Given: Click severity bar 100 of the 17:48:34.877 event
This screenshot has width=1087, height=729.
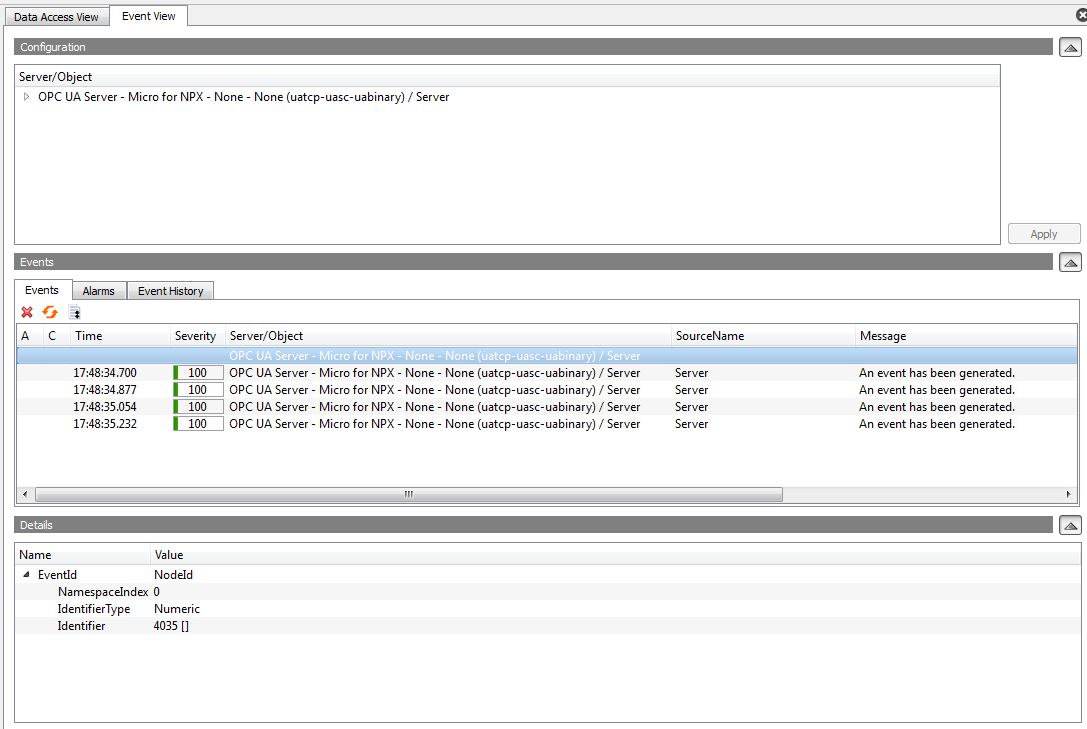Looking at the screenshot, I should 198,390.
